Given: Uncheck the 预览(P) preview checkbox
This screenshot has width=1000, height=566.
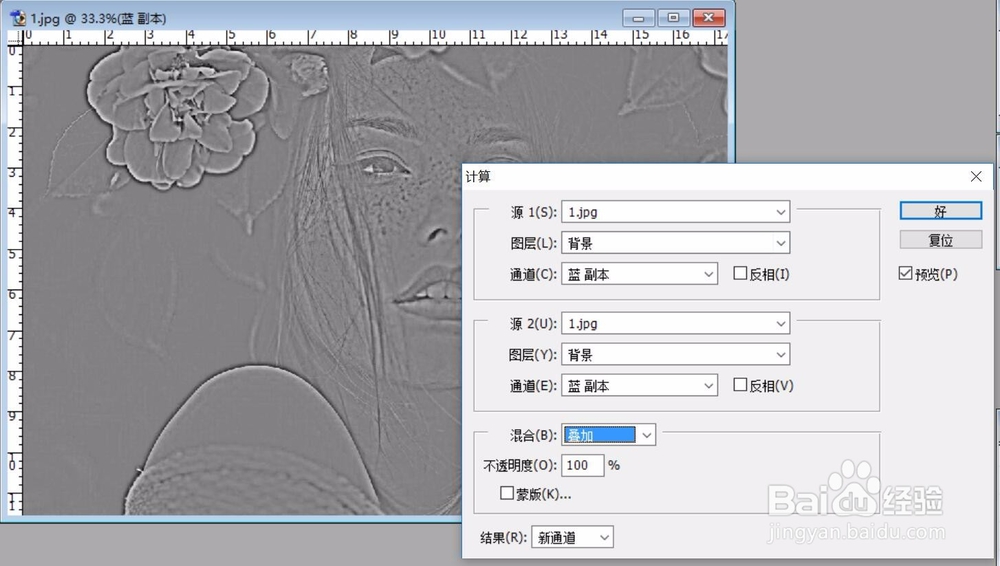Looking at the screenshot, I should pos(905,274).
